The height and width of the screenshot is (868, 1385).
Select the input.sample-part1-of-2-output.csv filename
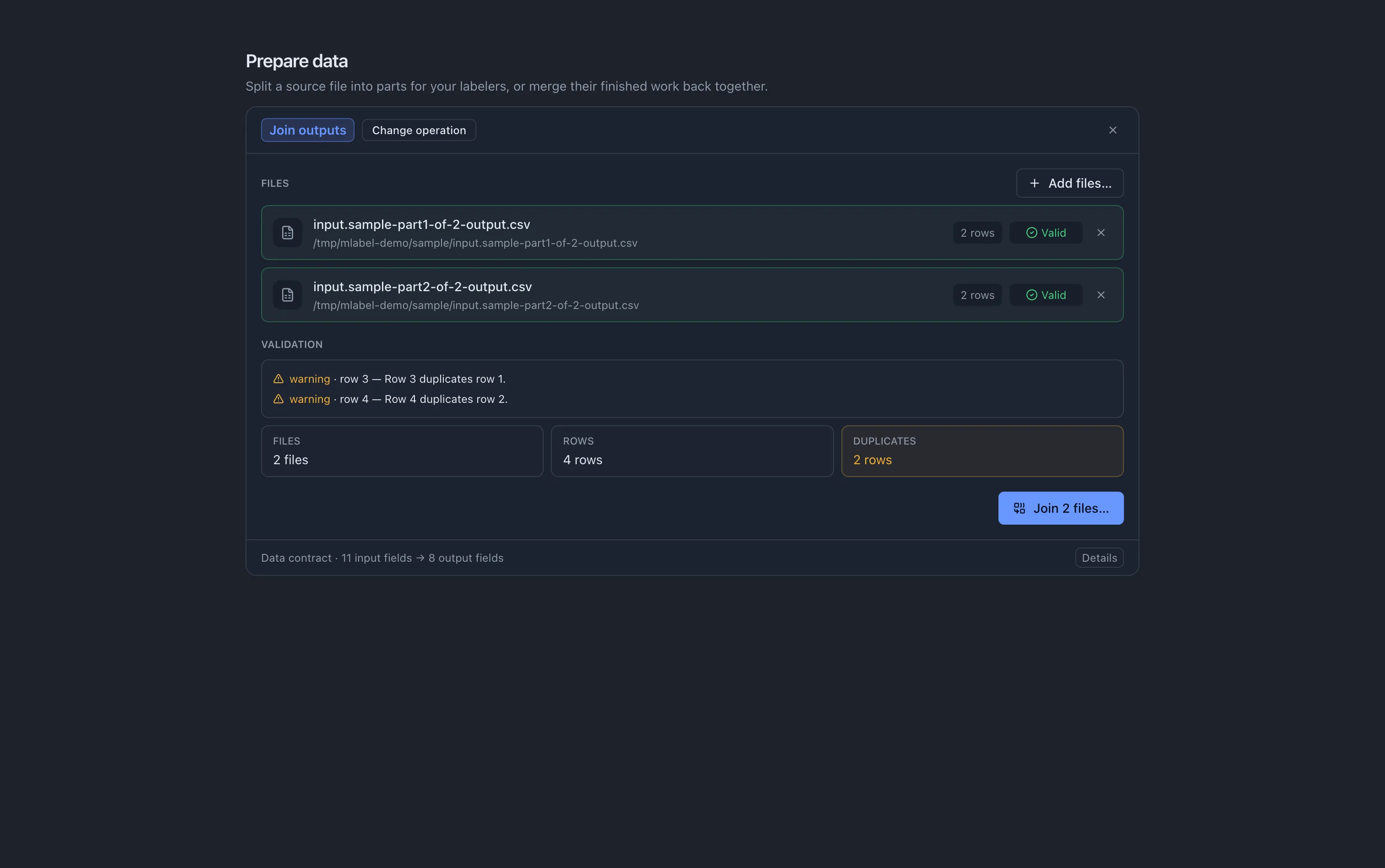(x=421, y=224)
